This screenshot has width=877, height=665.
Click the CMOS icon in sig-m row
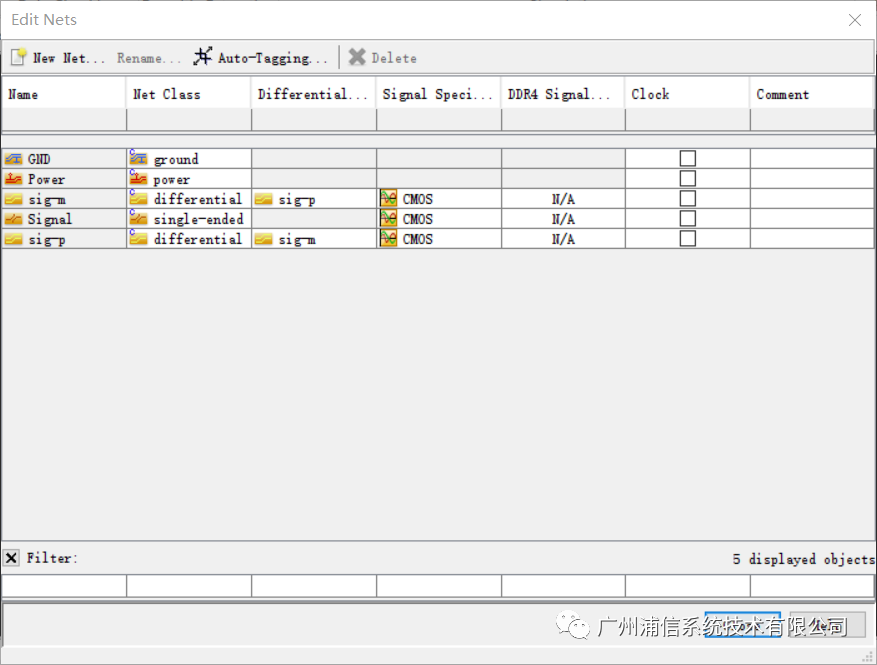tap(389, 199)
